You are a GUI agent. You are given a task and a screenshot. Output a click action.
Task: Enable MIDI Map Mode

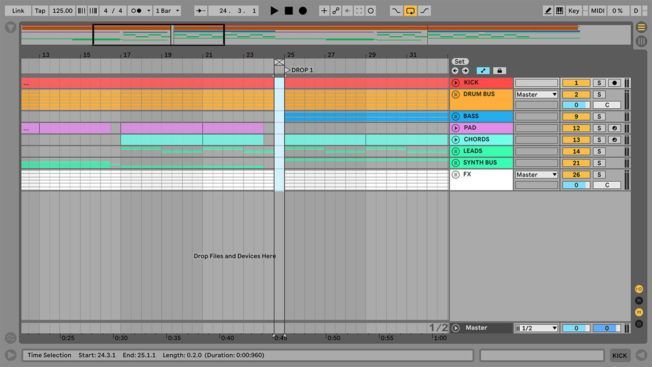click(598, 11)
